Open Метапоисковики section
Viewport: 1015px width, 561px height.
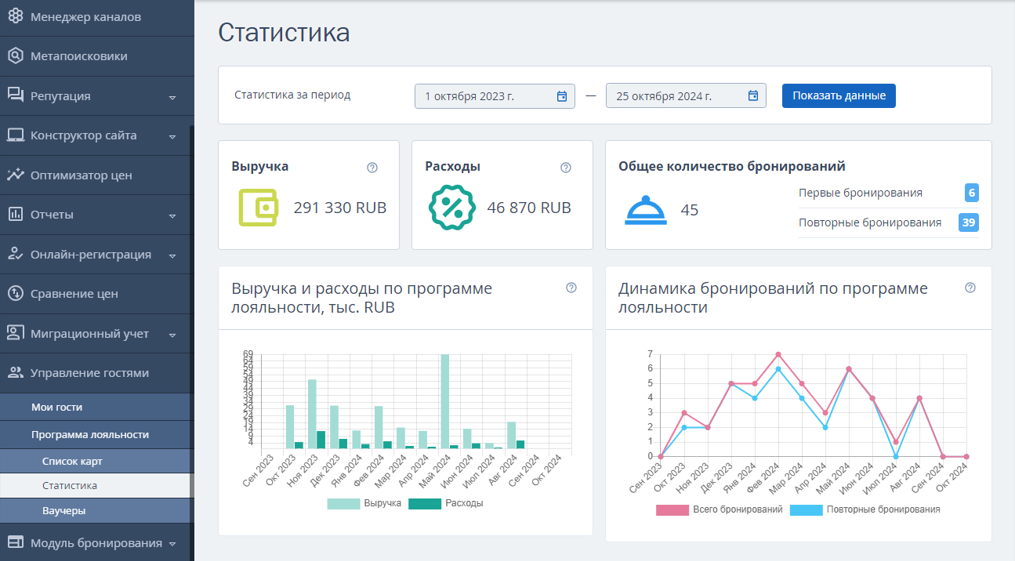point(96,56)
